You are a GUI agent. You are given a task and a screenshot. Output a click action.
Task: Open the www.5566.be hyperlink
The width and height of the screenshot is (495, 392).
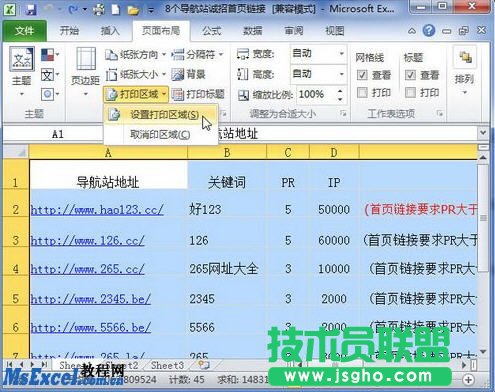point(91,327)
